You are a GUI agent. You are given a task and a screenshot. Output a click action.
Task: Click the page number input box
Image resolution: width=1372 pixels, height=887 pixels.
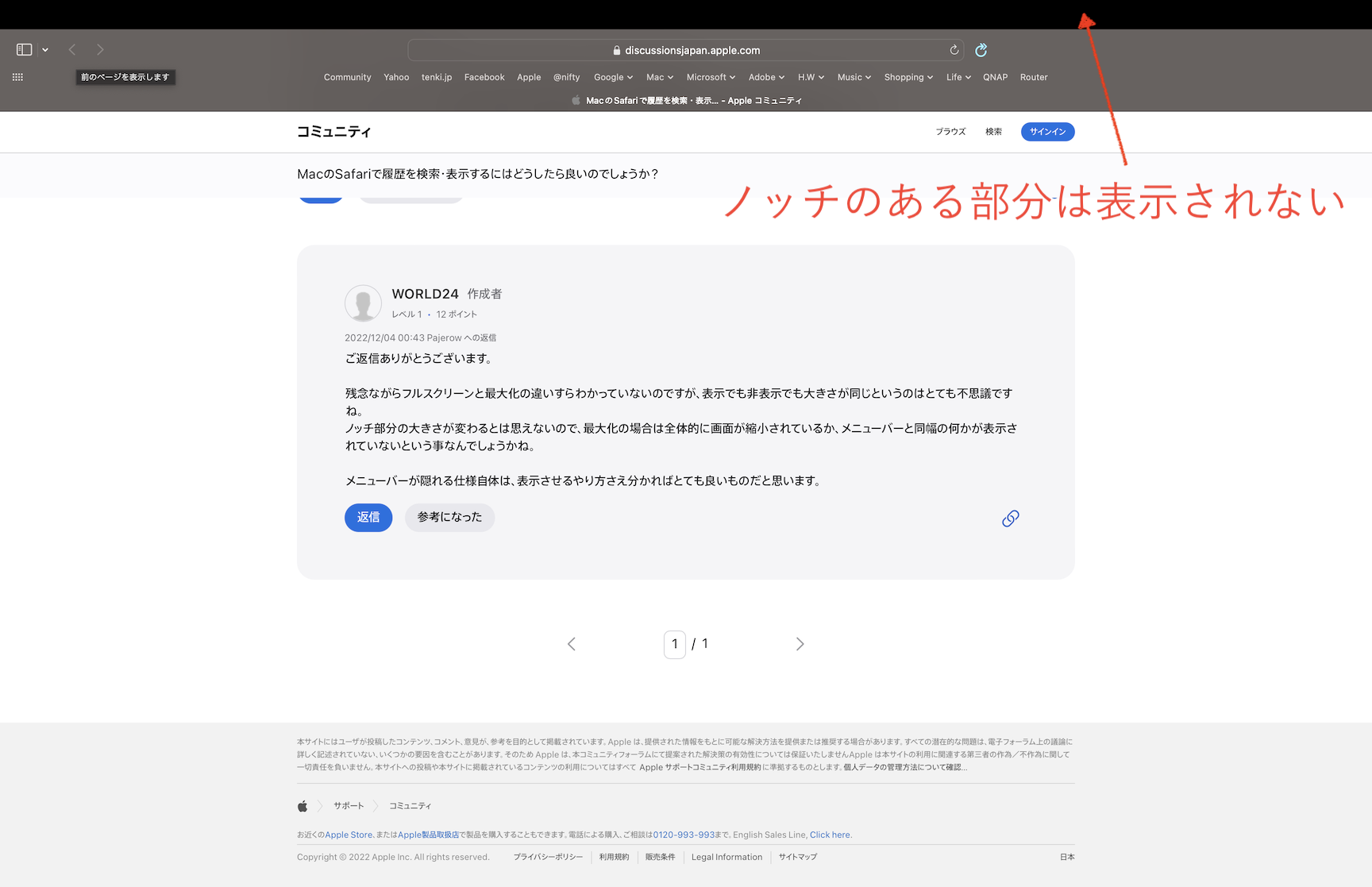point(675,644)
